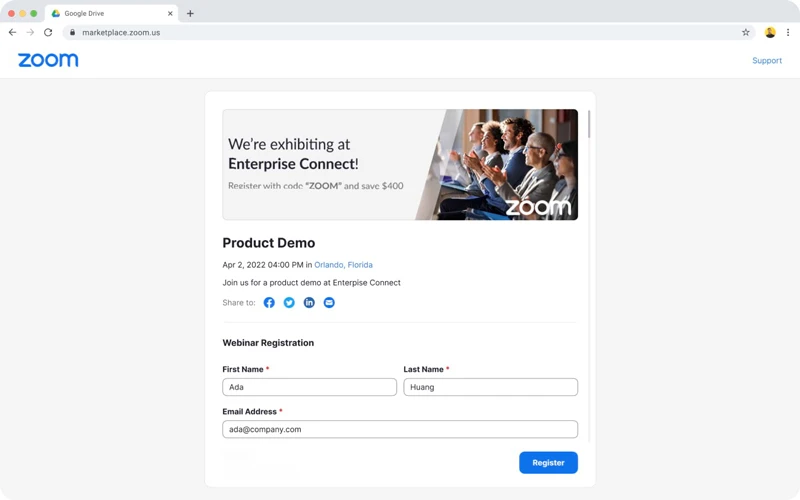Screen dimensions: 800x500
Task: Share the webinar on LinkedIn
Action: [309, 302]
